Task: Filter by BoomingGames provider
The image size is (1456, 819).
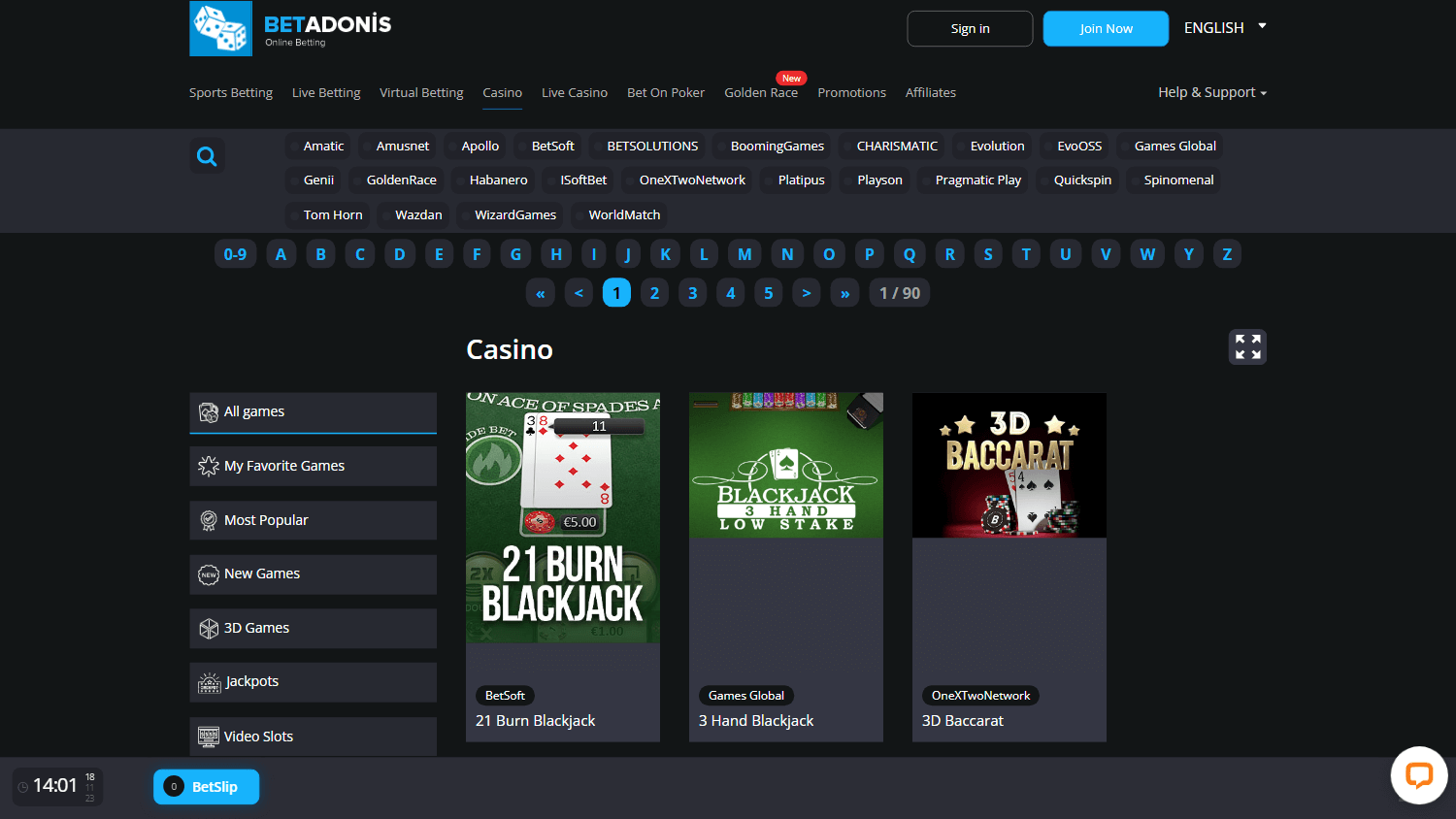Action: (772, 147)
